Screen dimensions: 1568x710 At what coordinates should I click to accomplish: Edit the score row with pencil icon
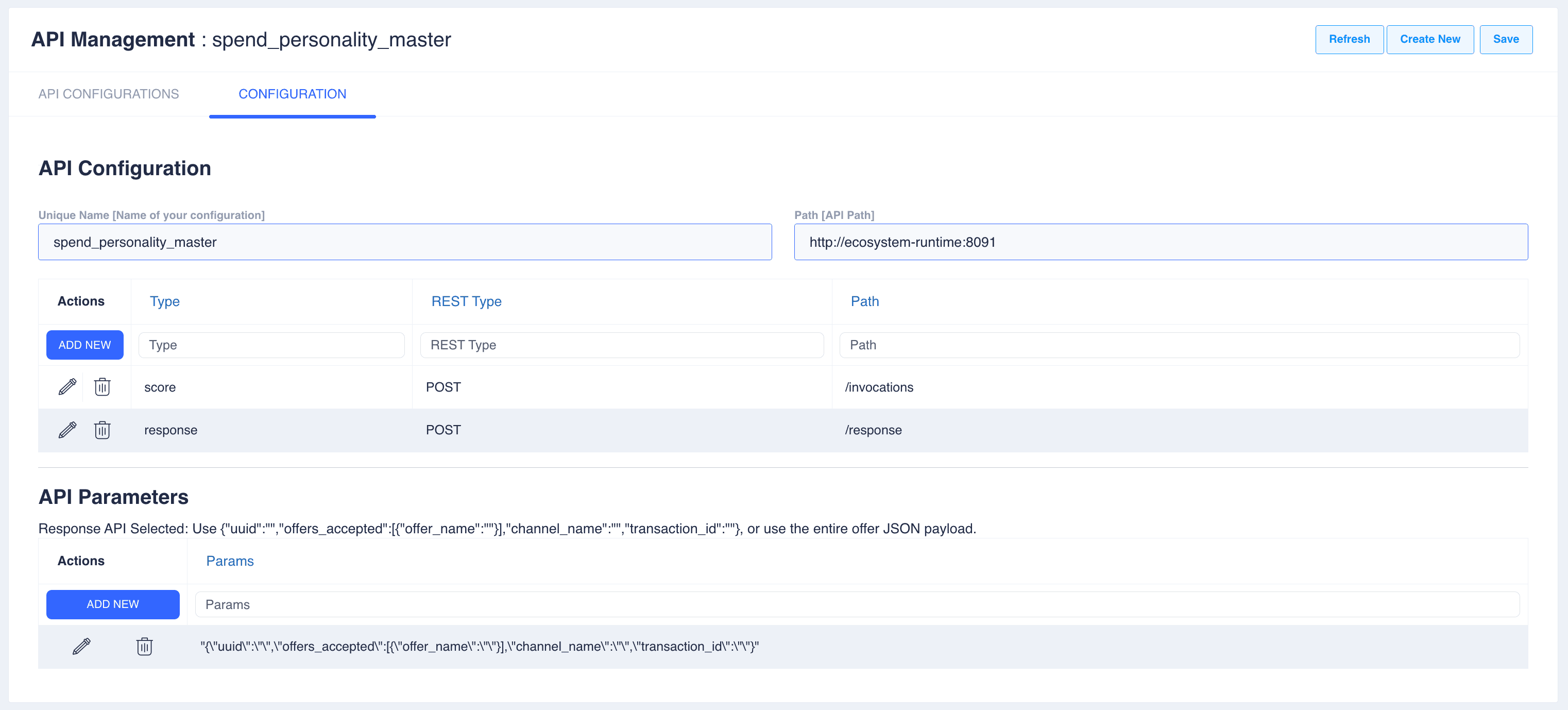[x=67, y=386]
